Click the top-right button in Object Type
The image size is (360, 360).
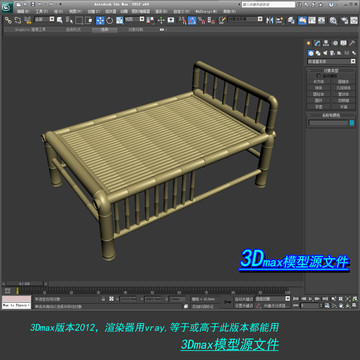pos(343,82)
